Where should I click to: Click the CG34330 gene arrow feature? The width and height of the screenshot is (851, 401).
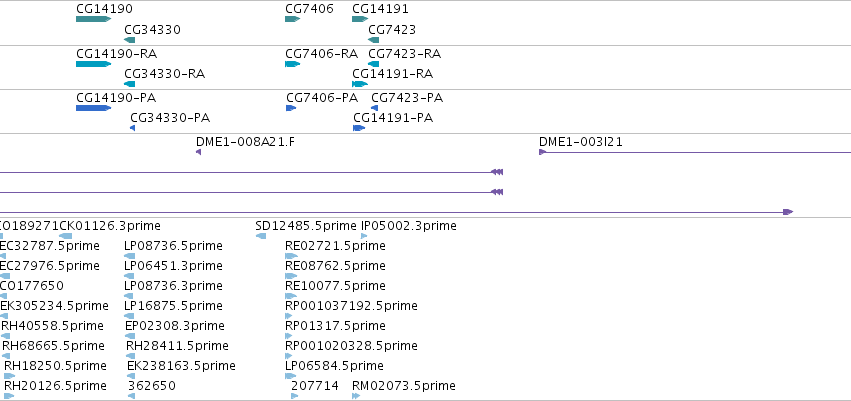pyautogui.click(x=130, y=40)
